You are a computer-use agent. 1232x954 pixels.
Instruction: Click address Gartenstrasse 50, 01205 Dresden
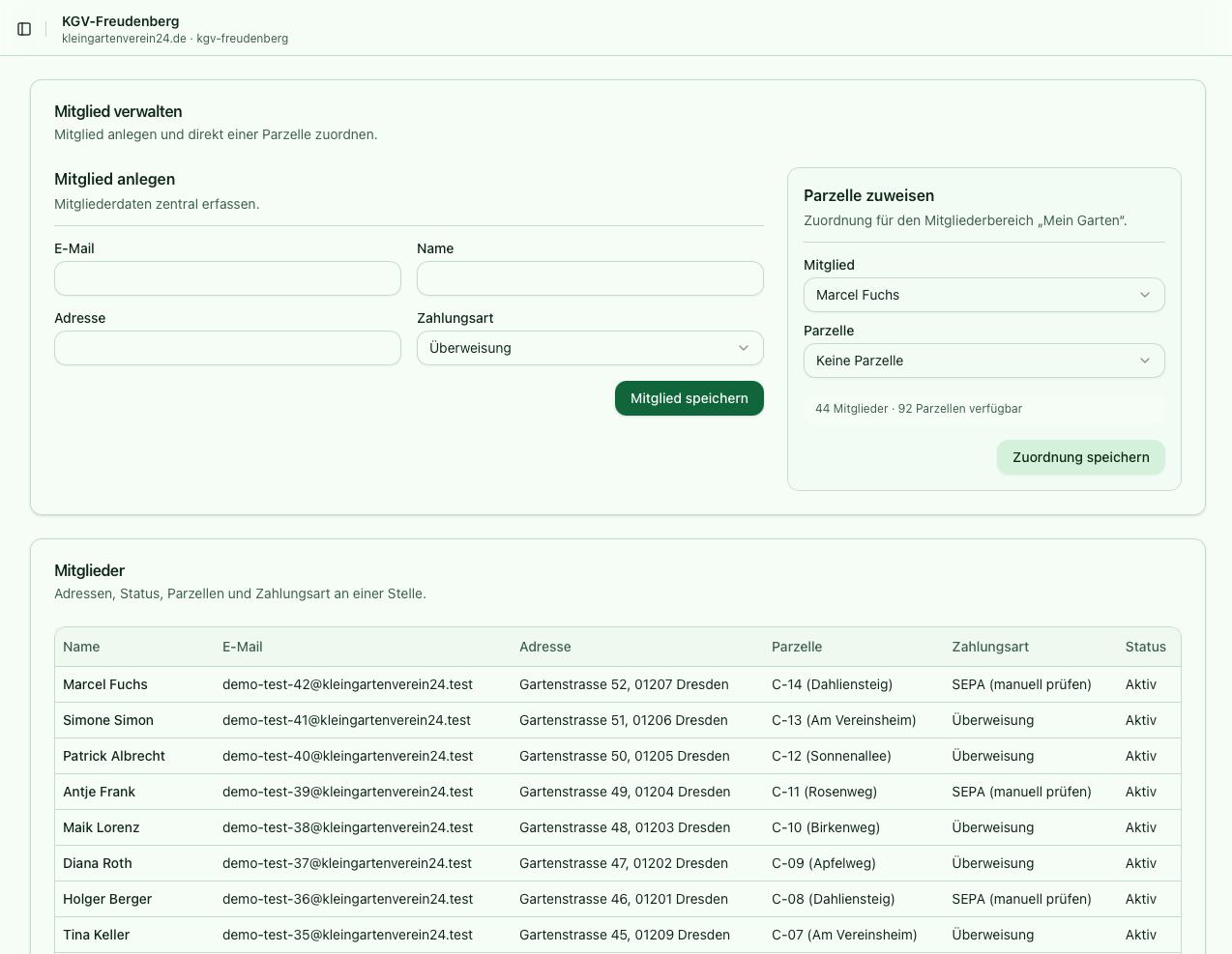(625, 756)
